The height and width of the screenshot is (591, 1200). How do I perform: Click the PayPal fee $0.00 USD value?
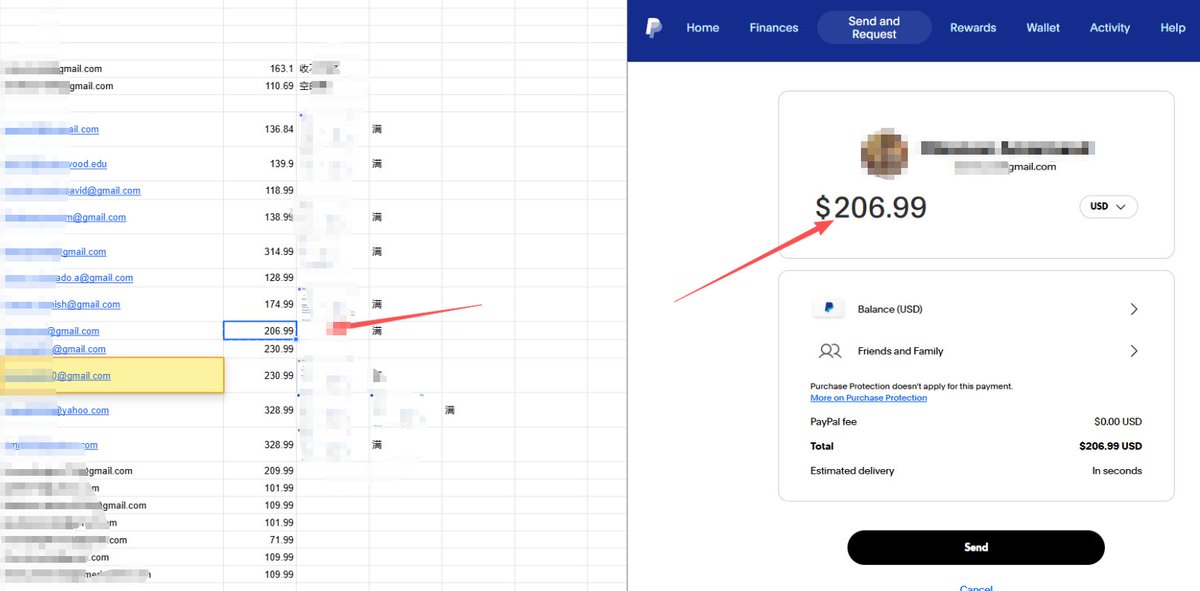pos(1118,422)
